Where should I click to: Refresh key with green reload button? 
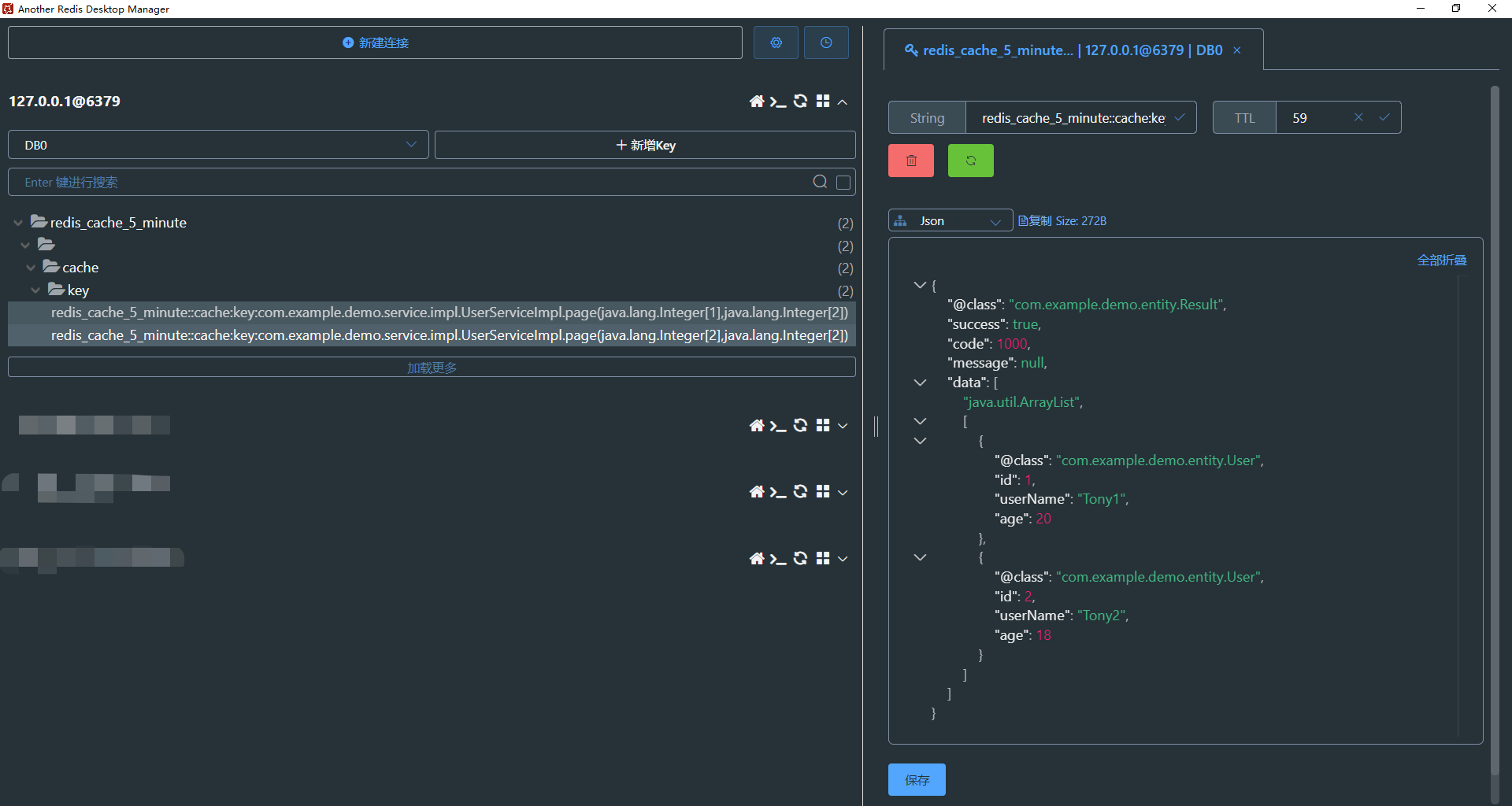[971, 161]
